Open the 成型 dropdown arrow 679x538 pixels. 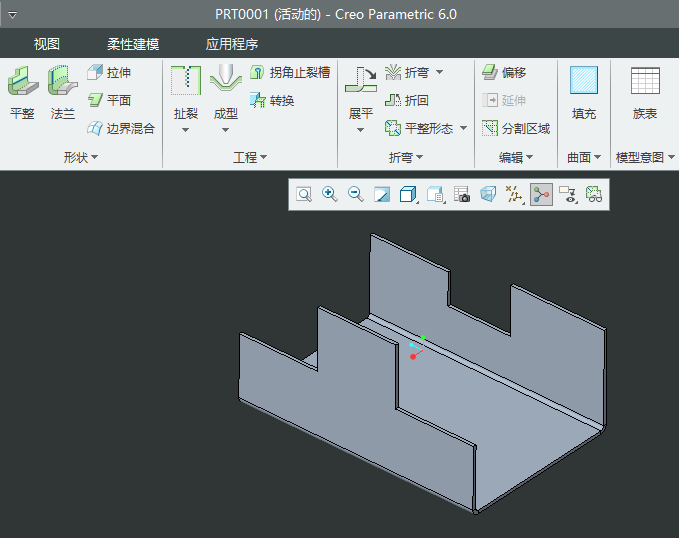(225, 130)
